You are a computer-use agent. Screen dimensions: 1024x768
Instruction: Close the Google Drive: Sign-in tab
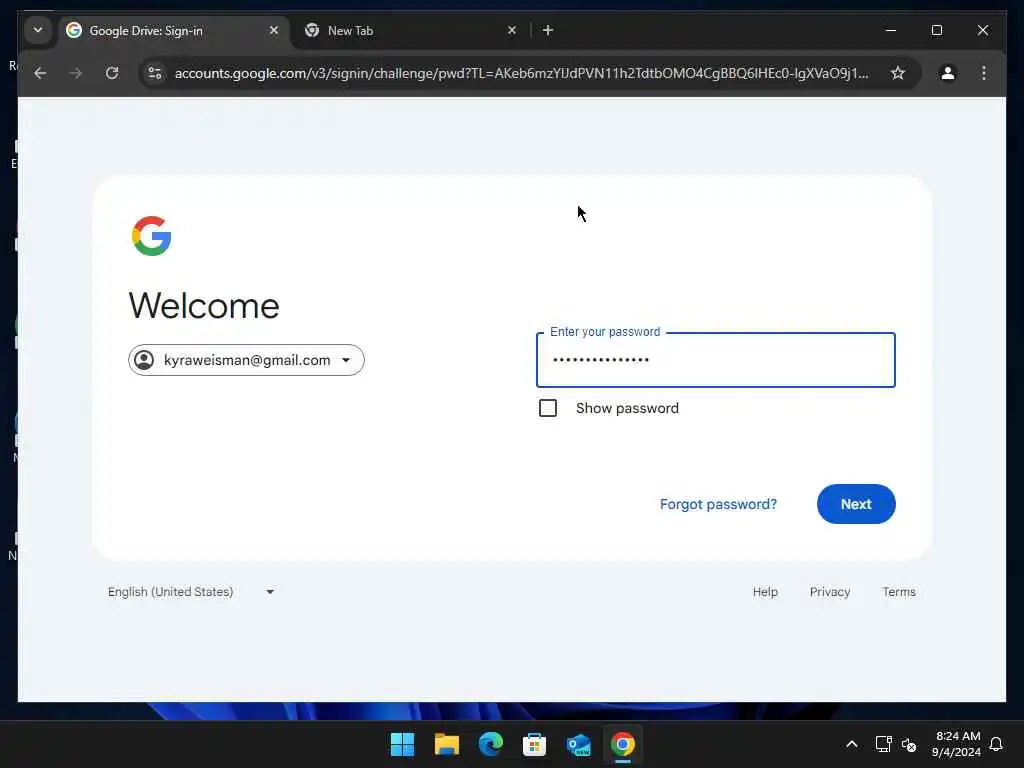click(274, 30)
